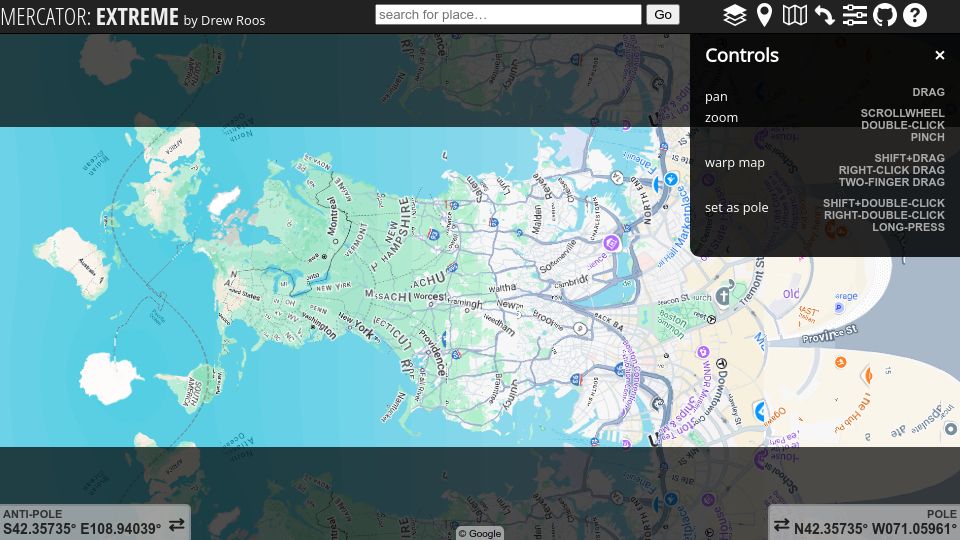Click swap arrows beside POLE coordinates
Viewport: 960px width, 540px height.
pyautogui.click(x=781, y=525)
